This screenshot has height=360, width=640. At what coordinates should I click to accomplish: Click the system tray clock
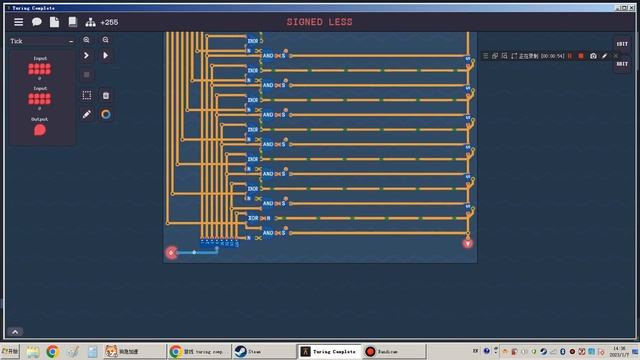620,351
